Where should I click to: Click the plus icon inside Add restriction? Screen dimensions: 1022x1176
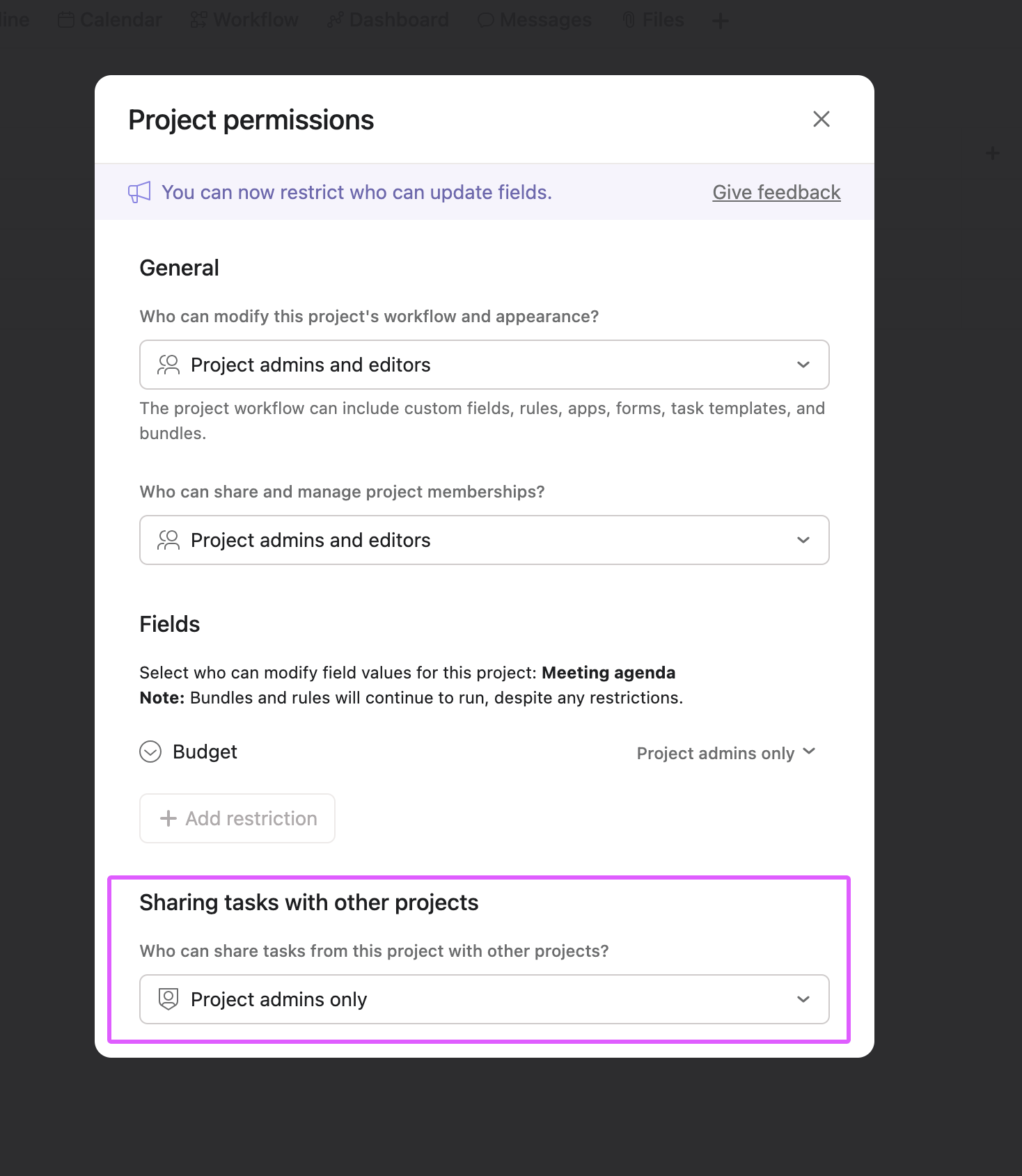[x=168, y=818]
